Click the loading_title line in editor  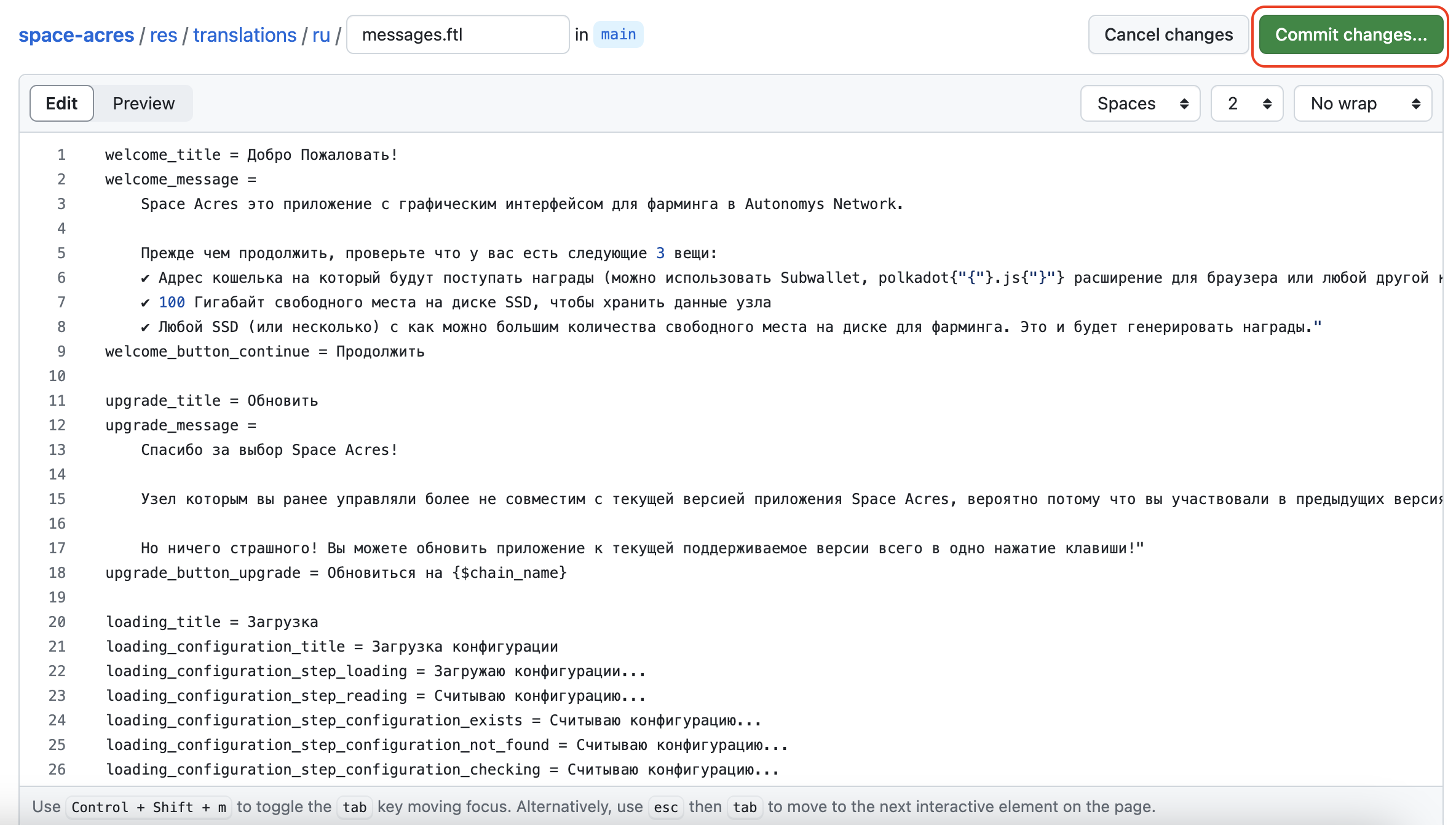(x=212, y=622)
